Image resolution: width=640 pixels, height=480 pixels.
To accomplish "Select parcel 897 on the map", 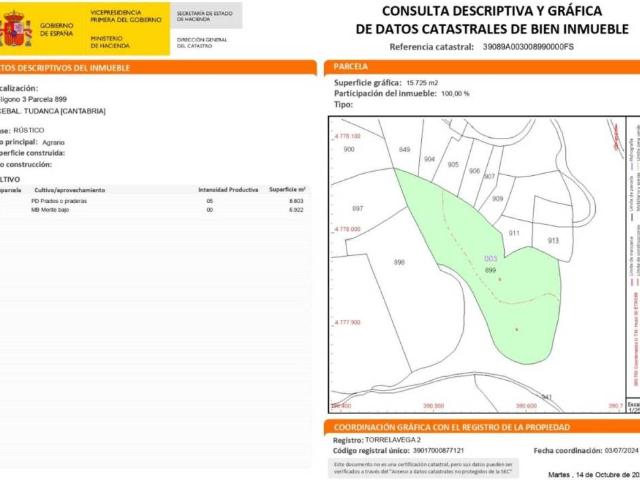I will pyautogui.click(x=357, y=209).
